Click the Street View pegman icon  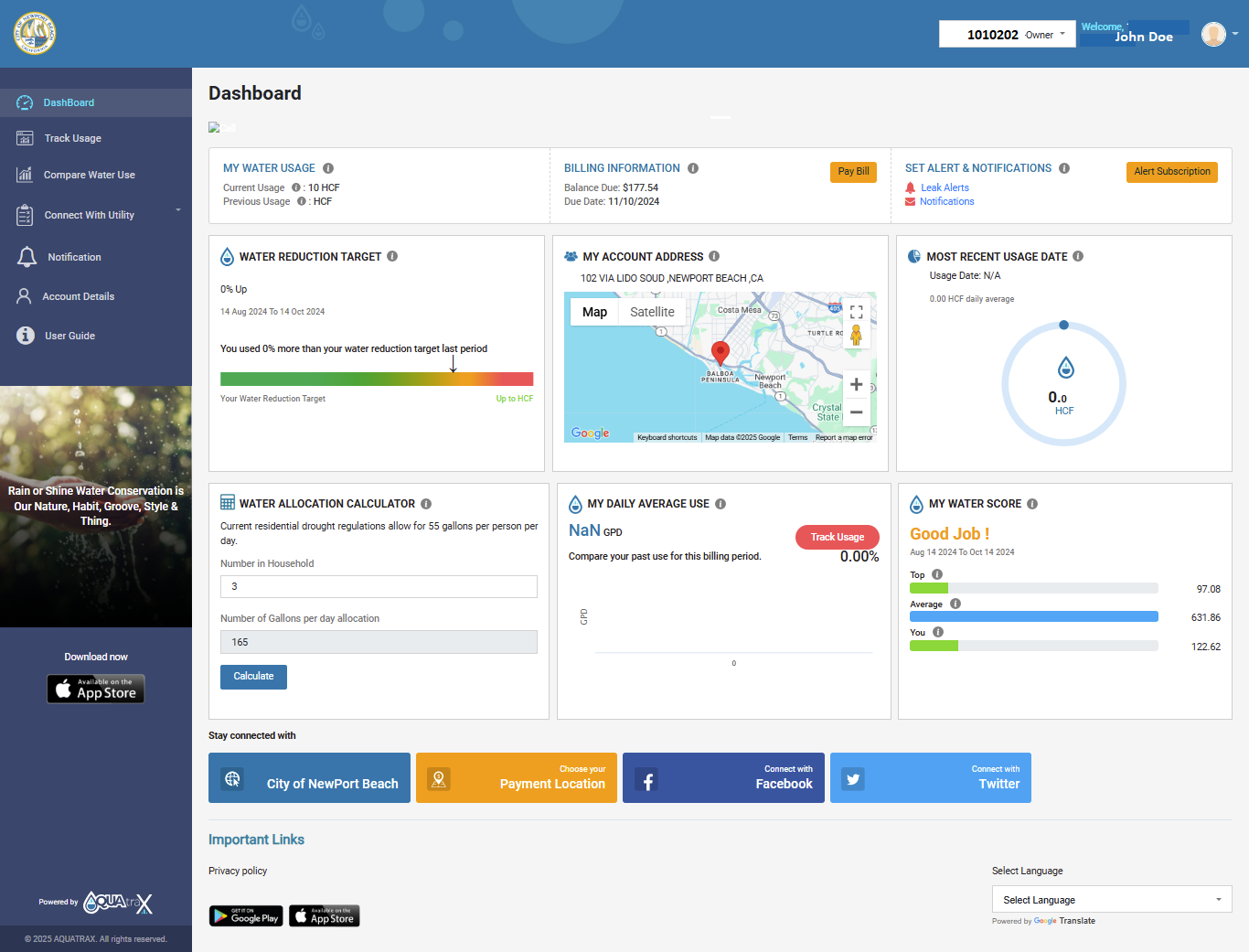coord(856,336)
